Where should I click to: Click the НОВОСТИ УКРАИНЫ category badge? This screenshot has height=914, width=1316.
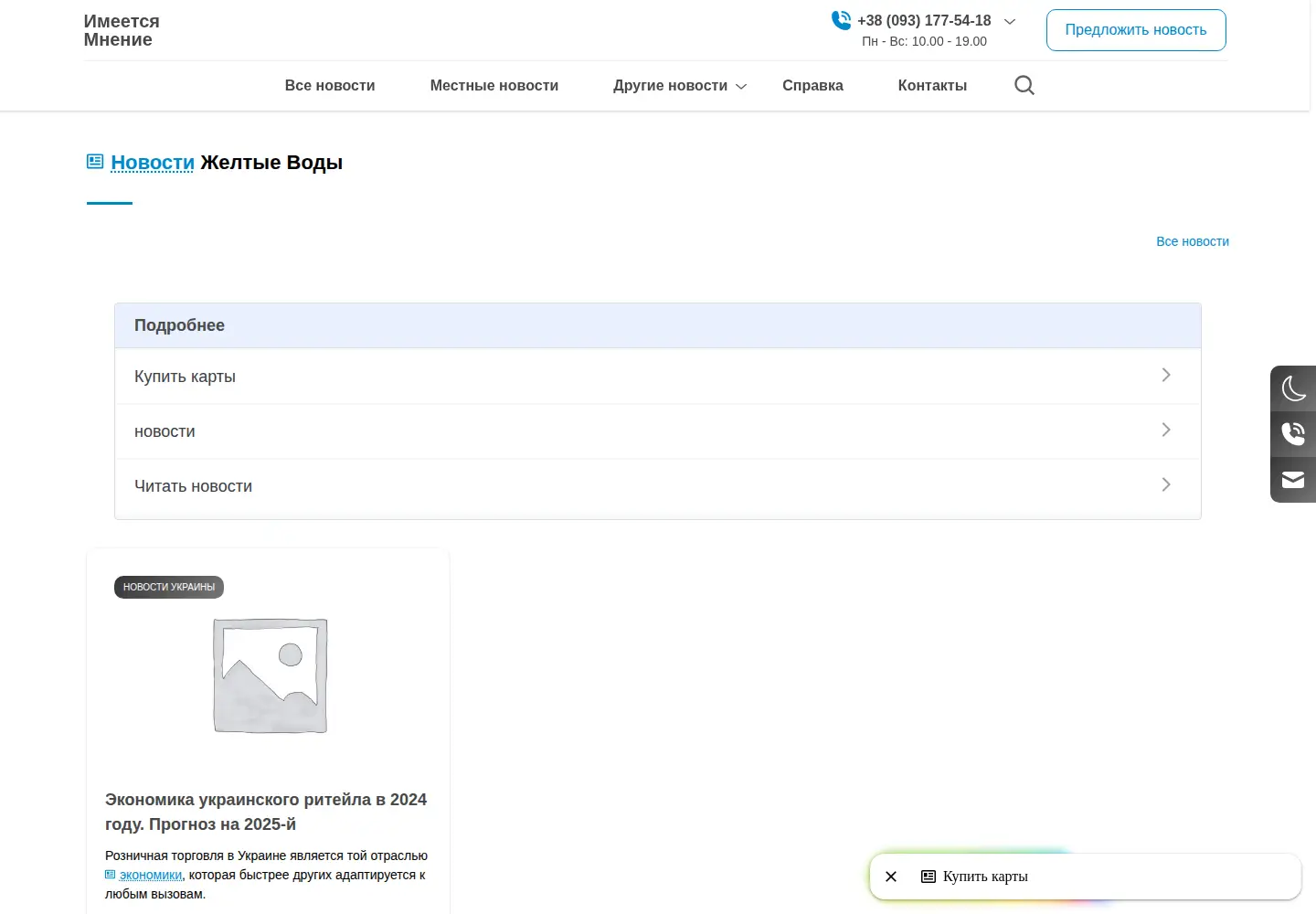[169, 587]
